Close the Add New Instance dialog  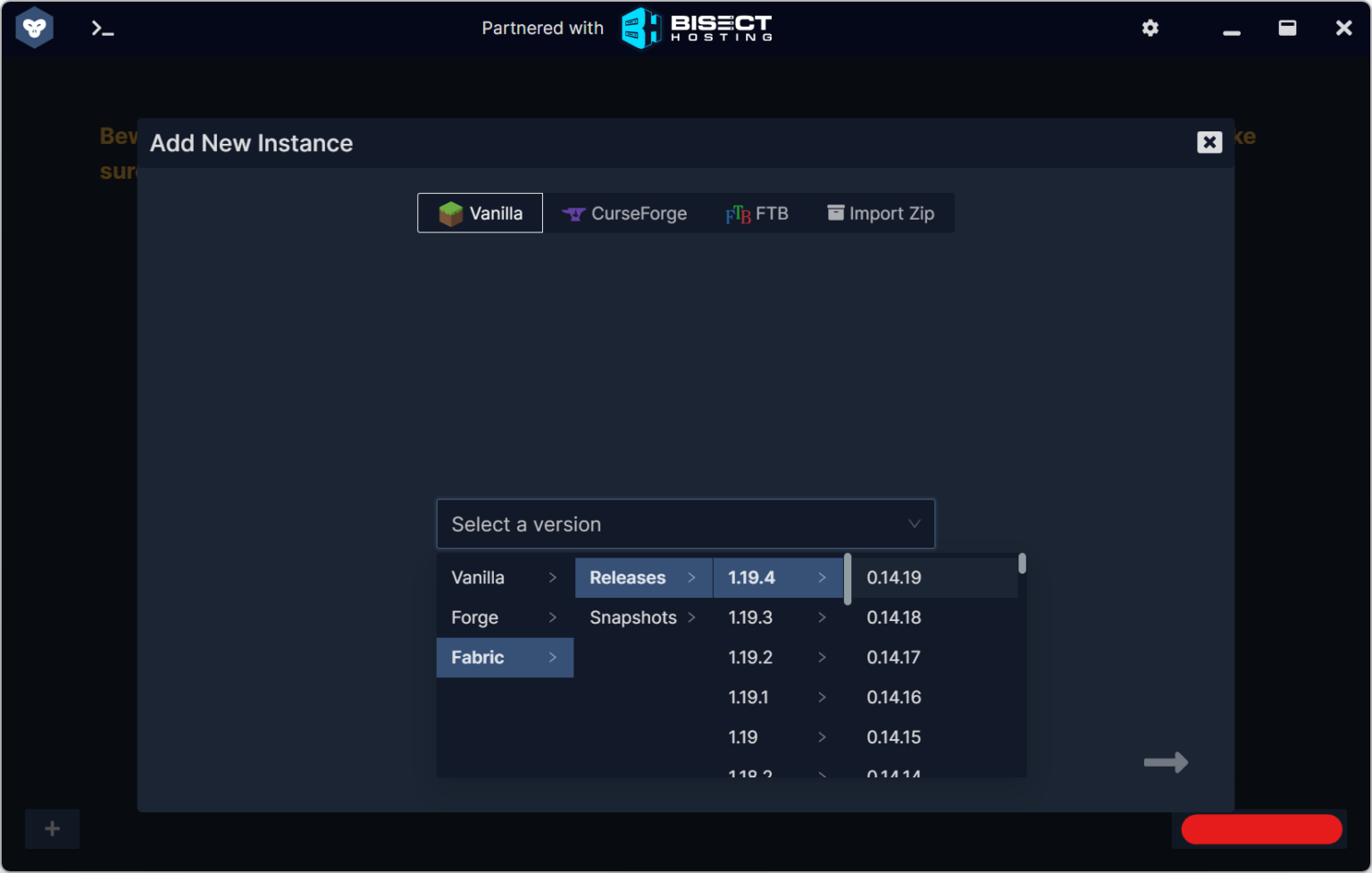click(1209, 142)
